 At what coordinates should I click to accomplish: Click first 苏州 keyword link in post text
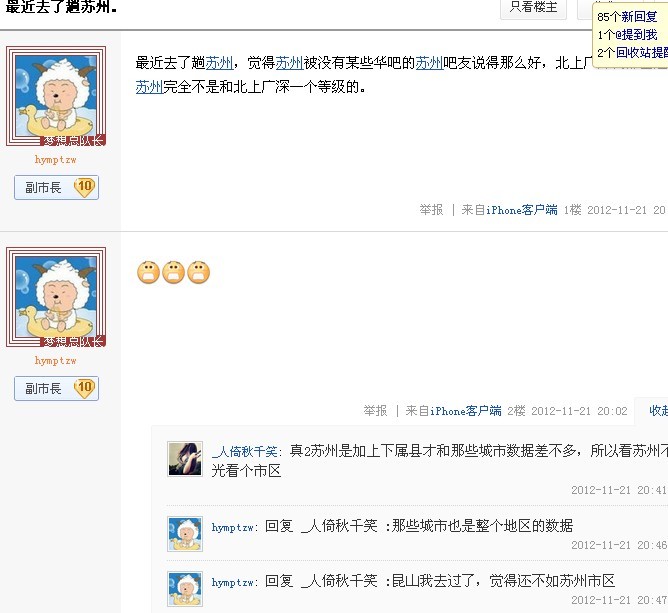(219, 63)
